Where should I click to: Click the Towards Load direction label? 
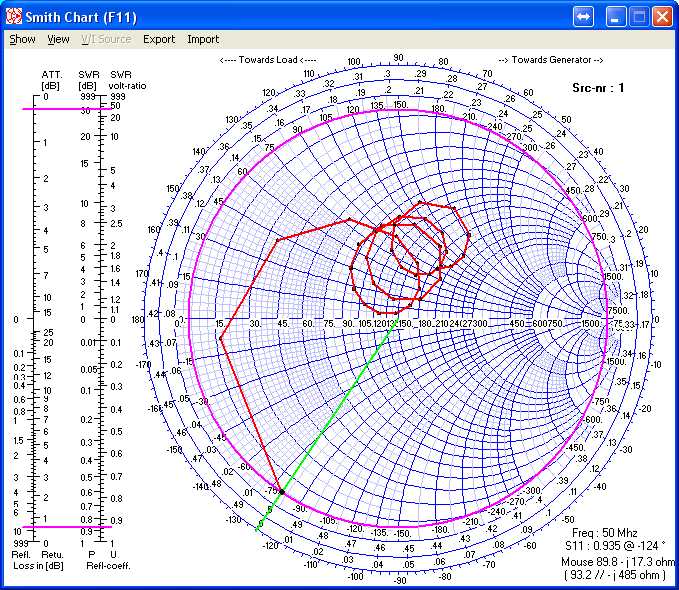point(267,60)
